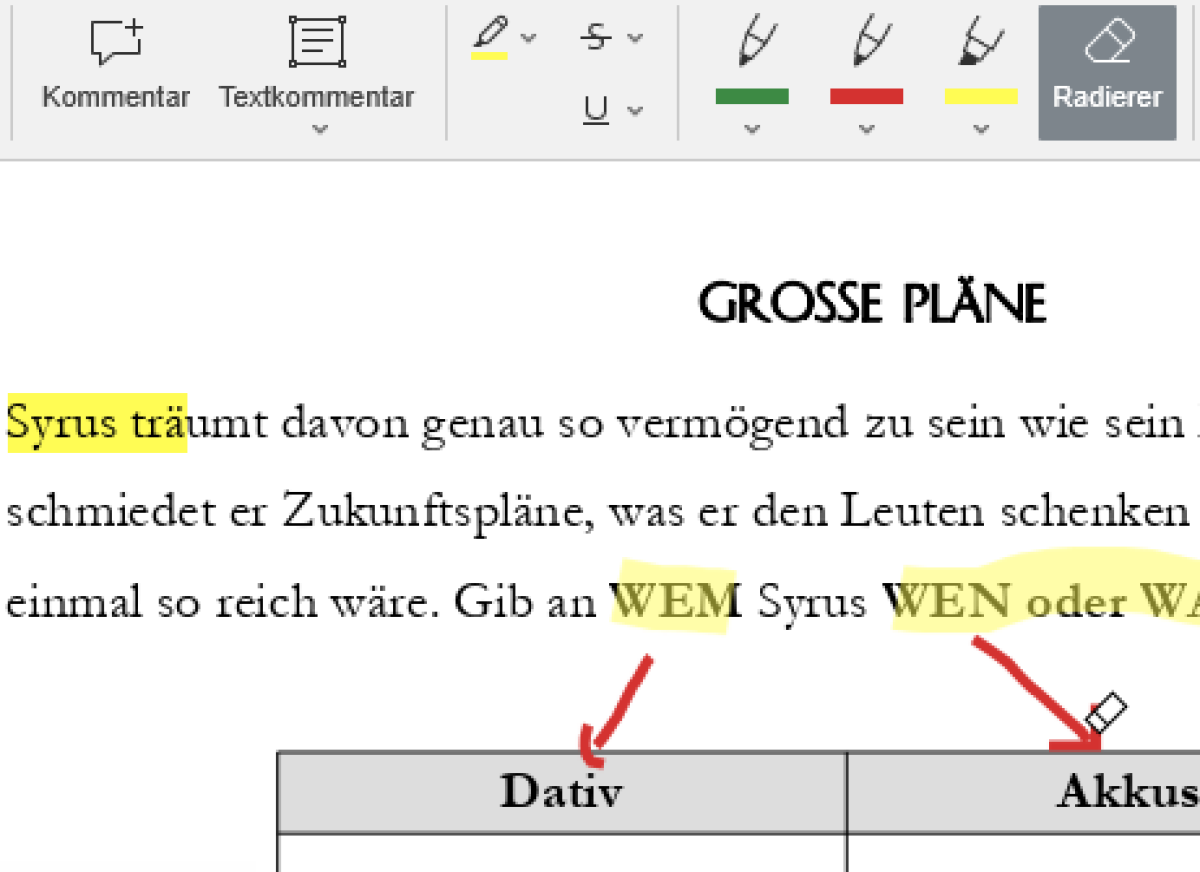Select the Textkommentar text box tool

pyautogui.click(x=317, y=42)
